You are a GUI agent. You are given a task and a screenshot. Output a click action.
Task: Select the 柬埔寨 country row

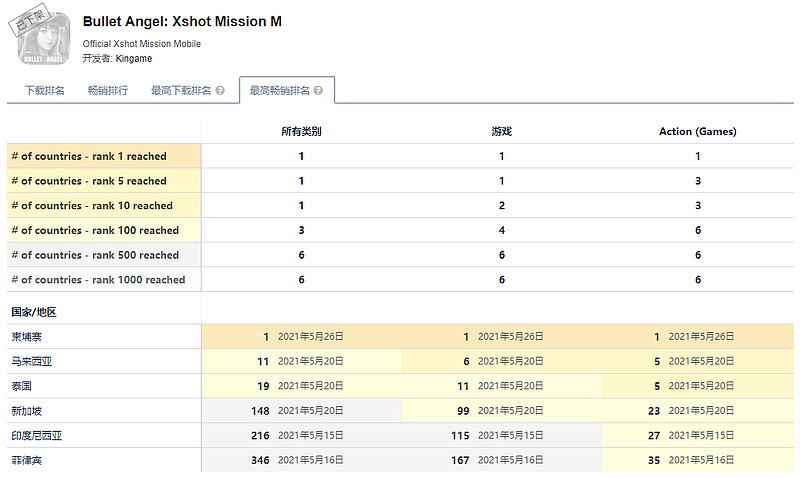[28, 337]
